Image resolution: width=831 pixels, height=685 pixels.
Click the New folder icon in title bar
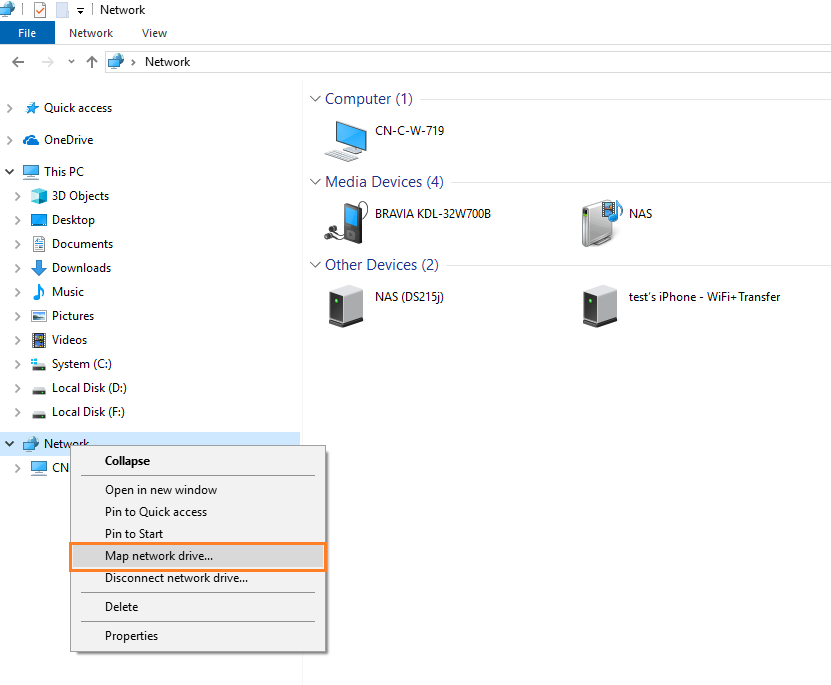pyautogui.click(x=62, y=10)
